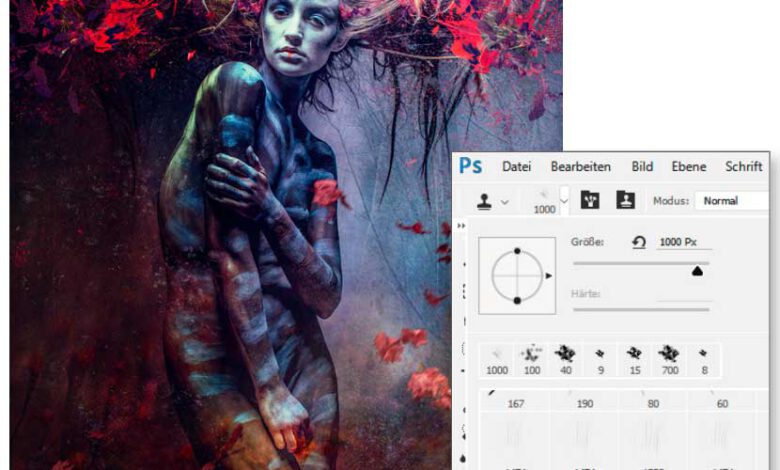The height and width of the screenshot is (470, 780).
Task: Toggle the brush settings panel icon
Action: [590, 200]
